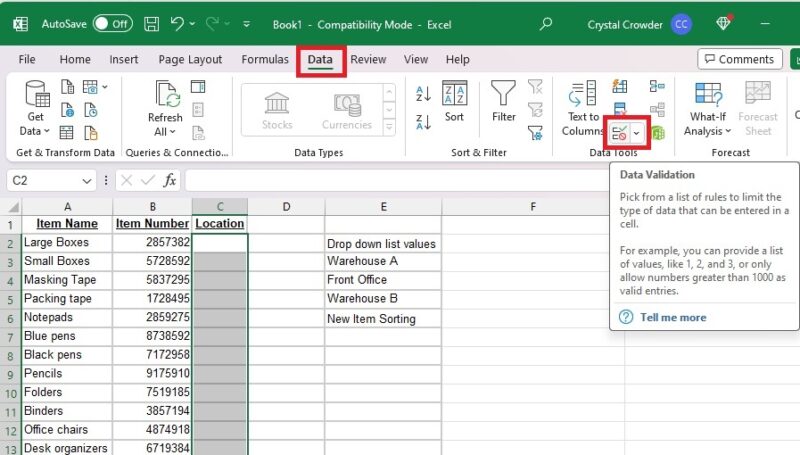
Task: Open the File tab
Action: tap(27, 59)
